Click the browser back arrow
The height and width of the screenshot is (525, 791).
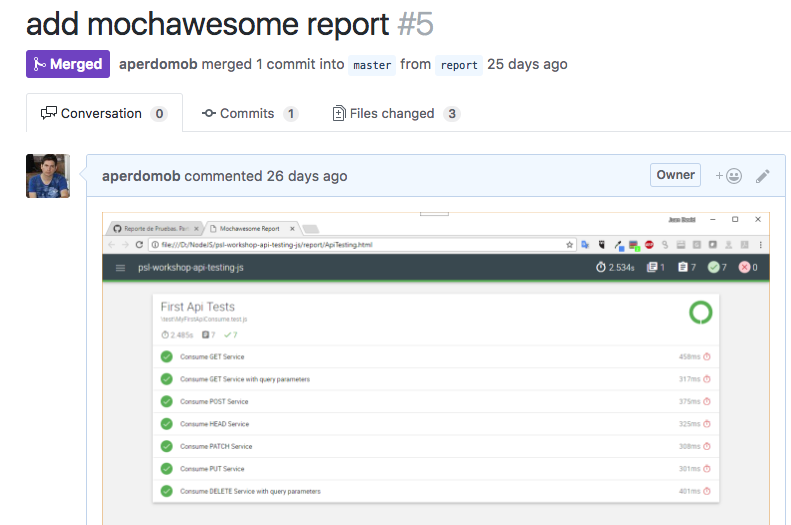(111, 245)
